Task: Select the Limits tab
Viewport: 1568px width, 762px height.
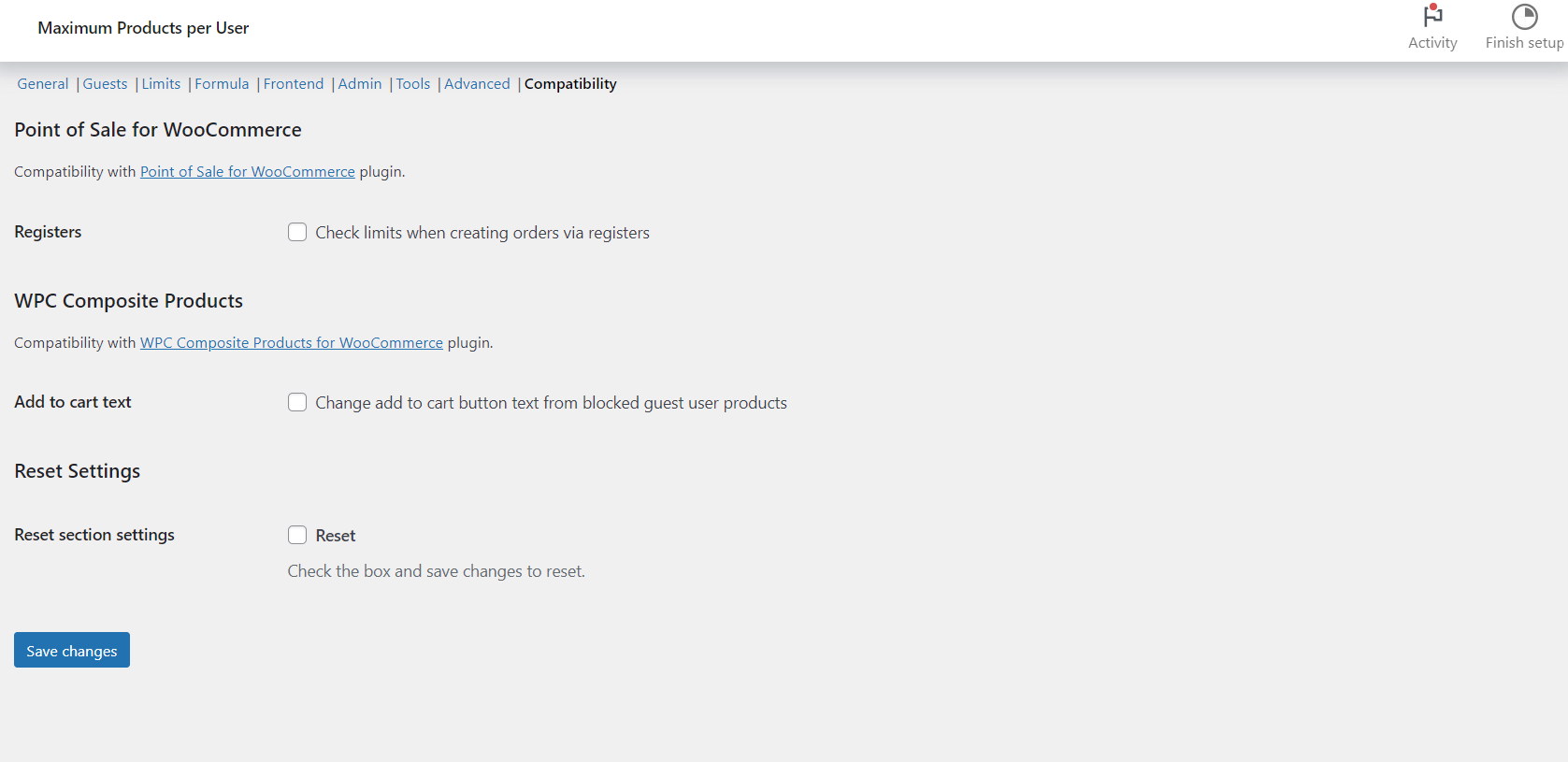Action: [161, 83]
